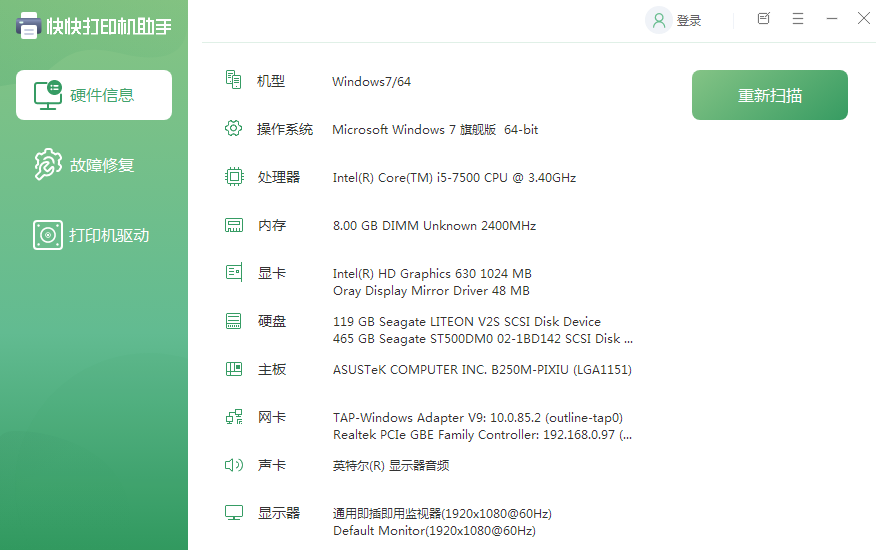Open the feedback icon in title bar
The height and width of the screenshot is (550, 890).
click(764, 19)
